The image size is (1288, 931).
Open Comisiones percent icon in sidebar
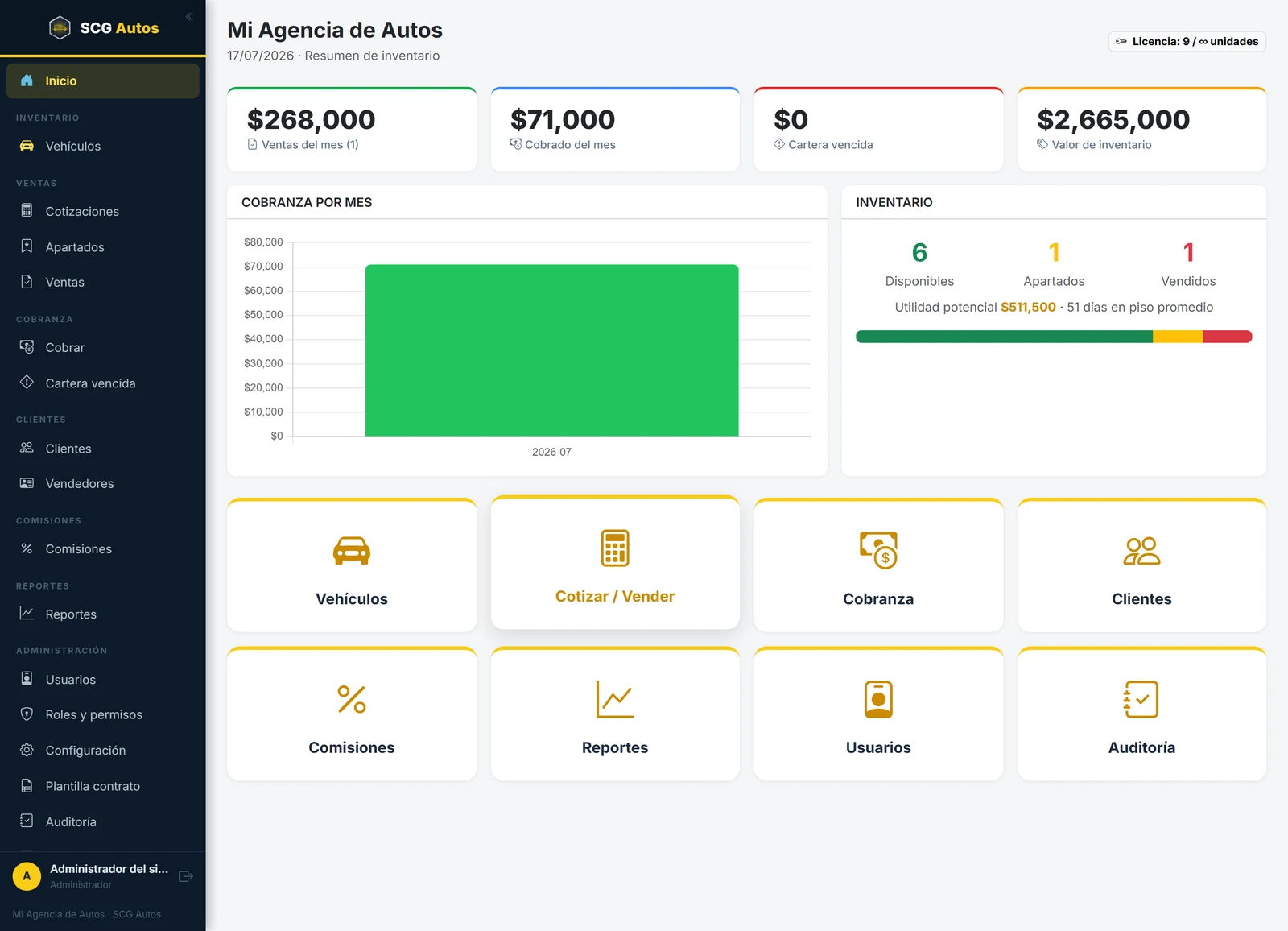point(27,548)
